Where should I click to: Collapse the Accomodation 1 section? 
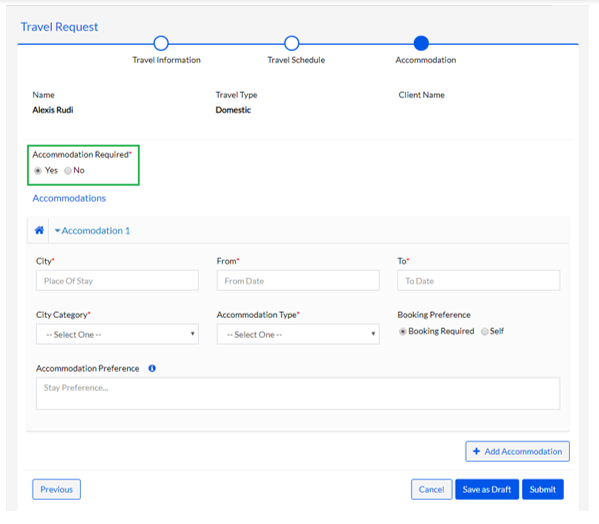click(92, 231)
